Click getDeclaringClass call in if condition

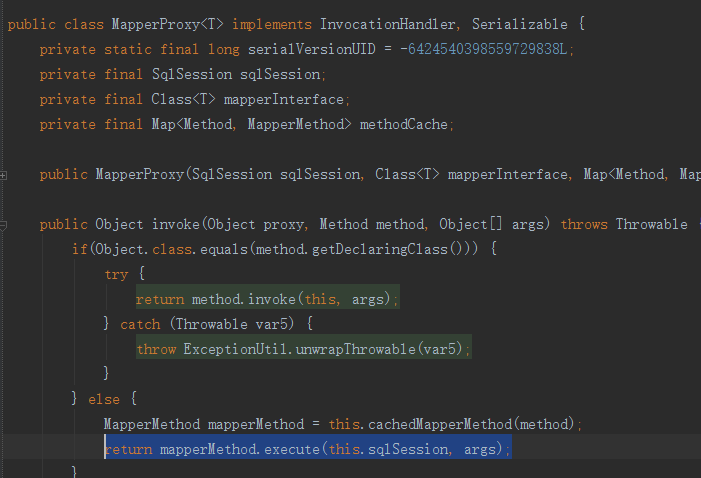(380, 250)
